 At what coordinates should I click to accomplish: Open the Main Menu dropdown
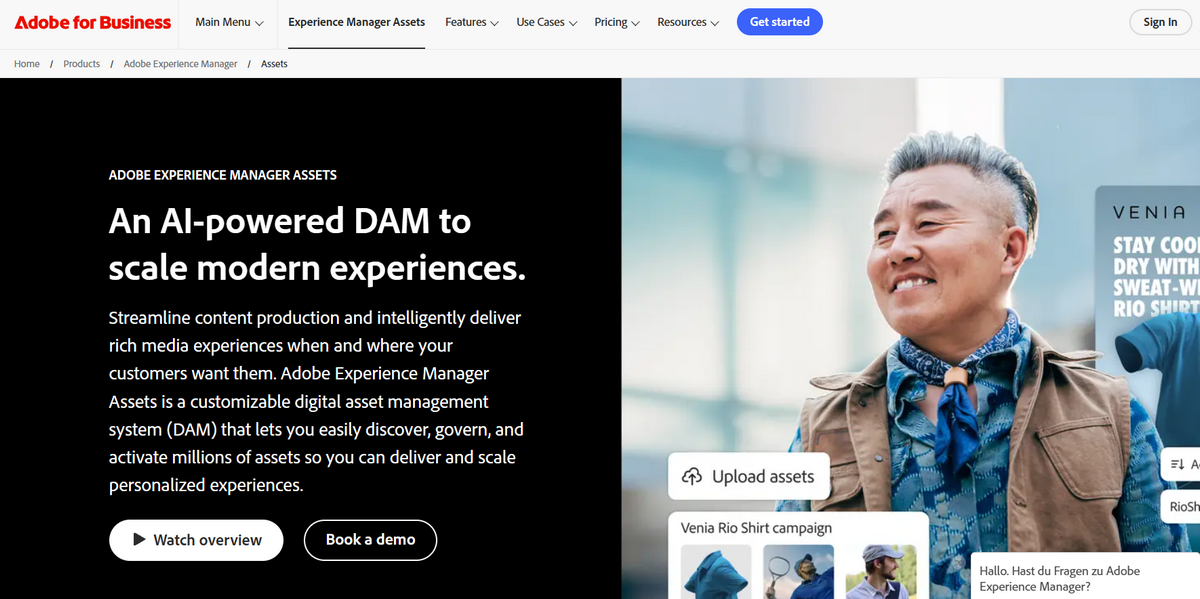[x=230, y=22]
